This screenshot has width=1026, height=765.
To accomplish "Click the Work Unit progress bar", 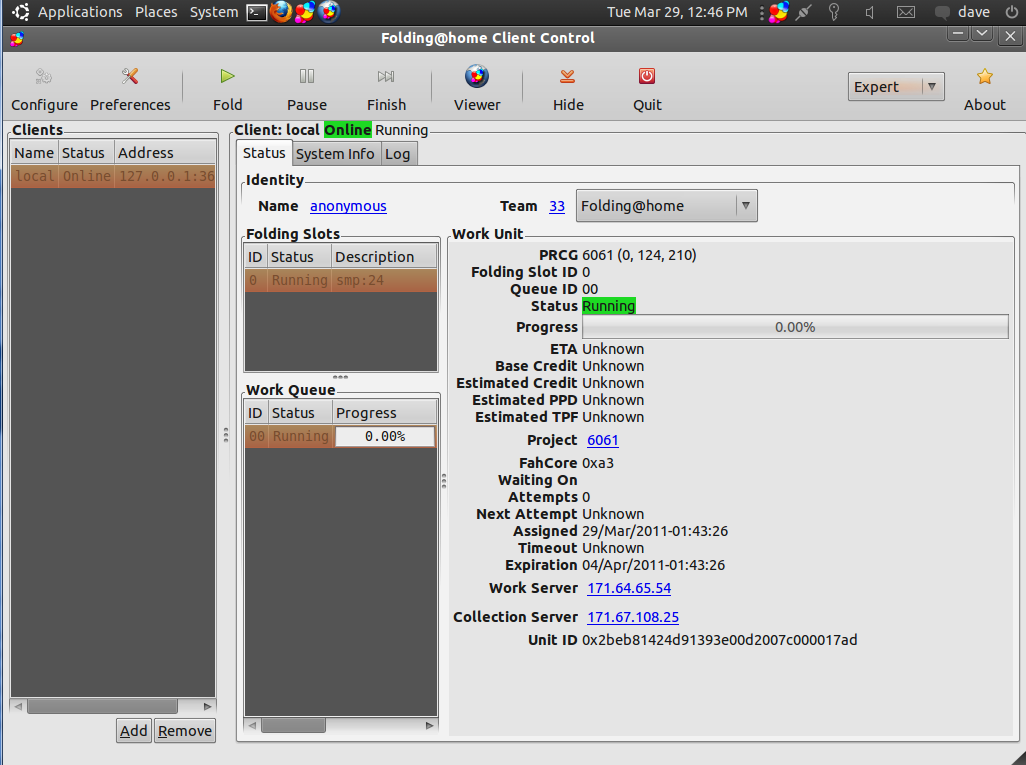I will [795, 327].
